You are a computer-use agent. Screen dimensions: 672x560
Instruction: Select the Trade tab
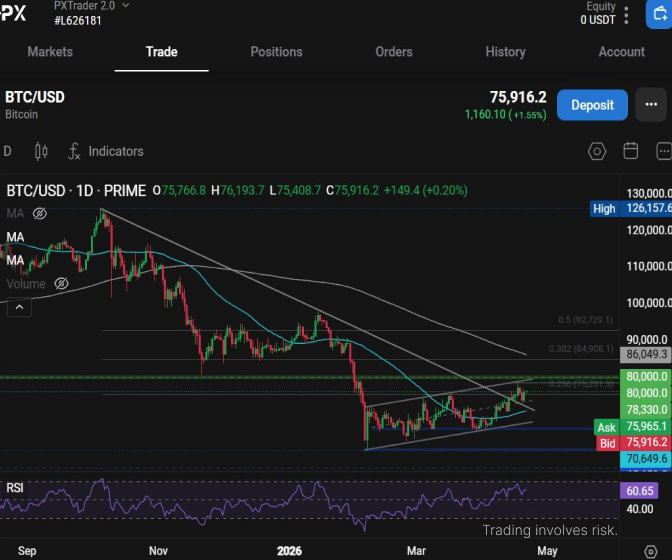coord(162,52)
